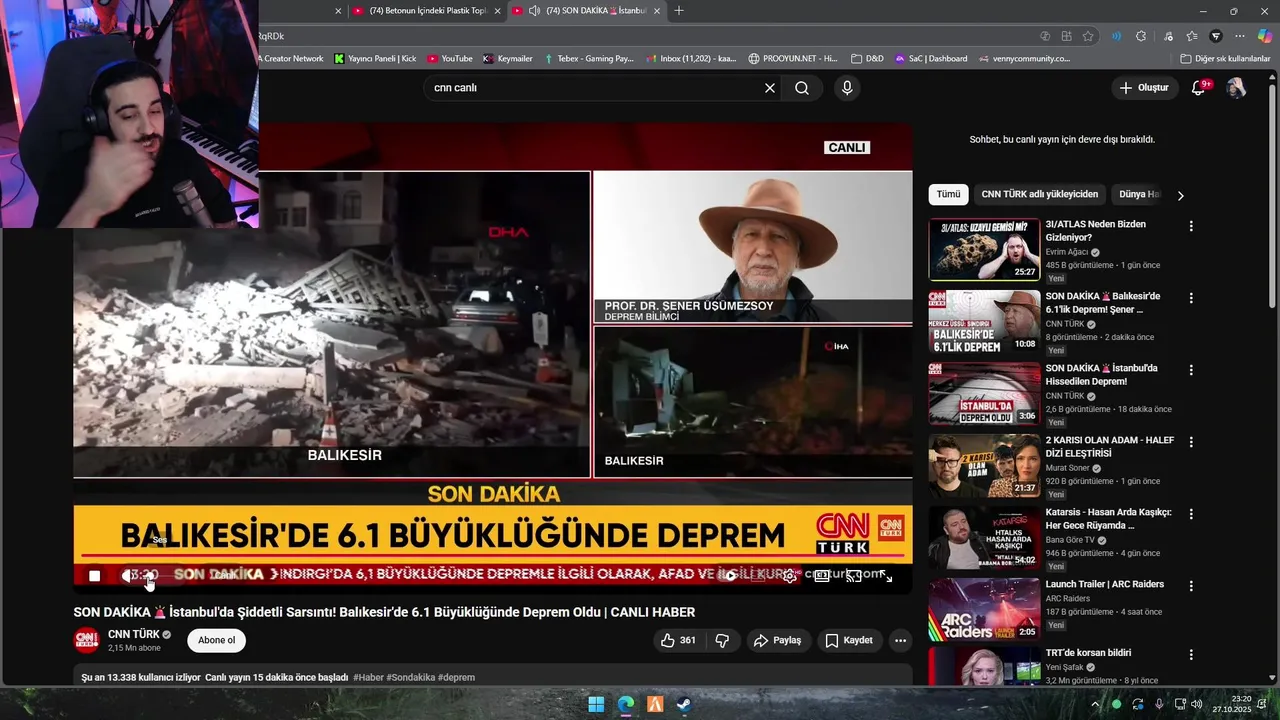Start voice search with the microphone icon

click(847, 88)
